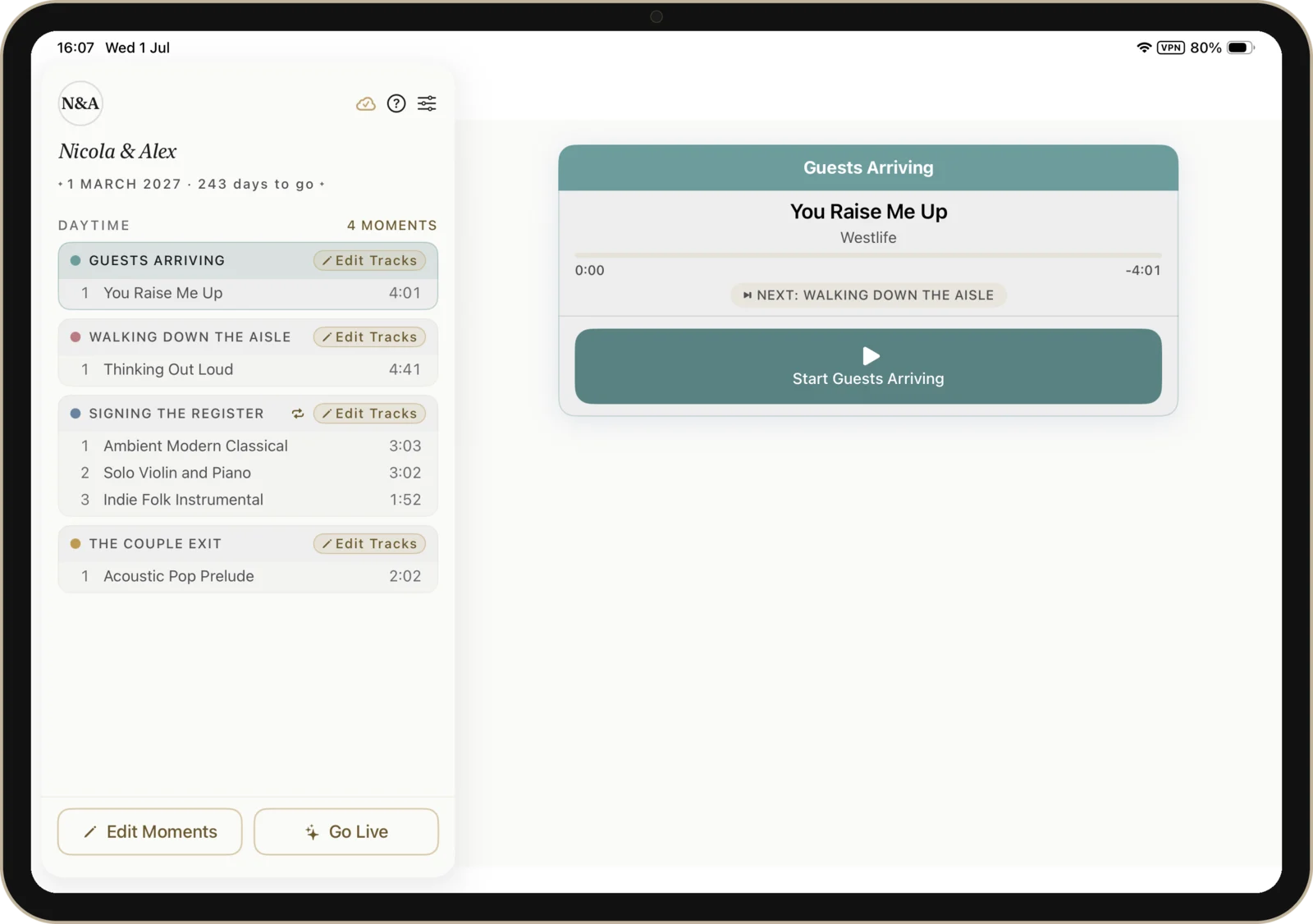Edit tracks for Guests Arriving
Screen dimensions: 1313x924
click(369, 260)
